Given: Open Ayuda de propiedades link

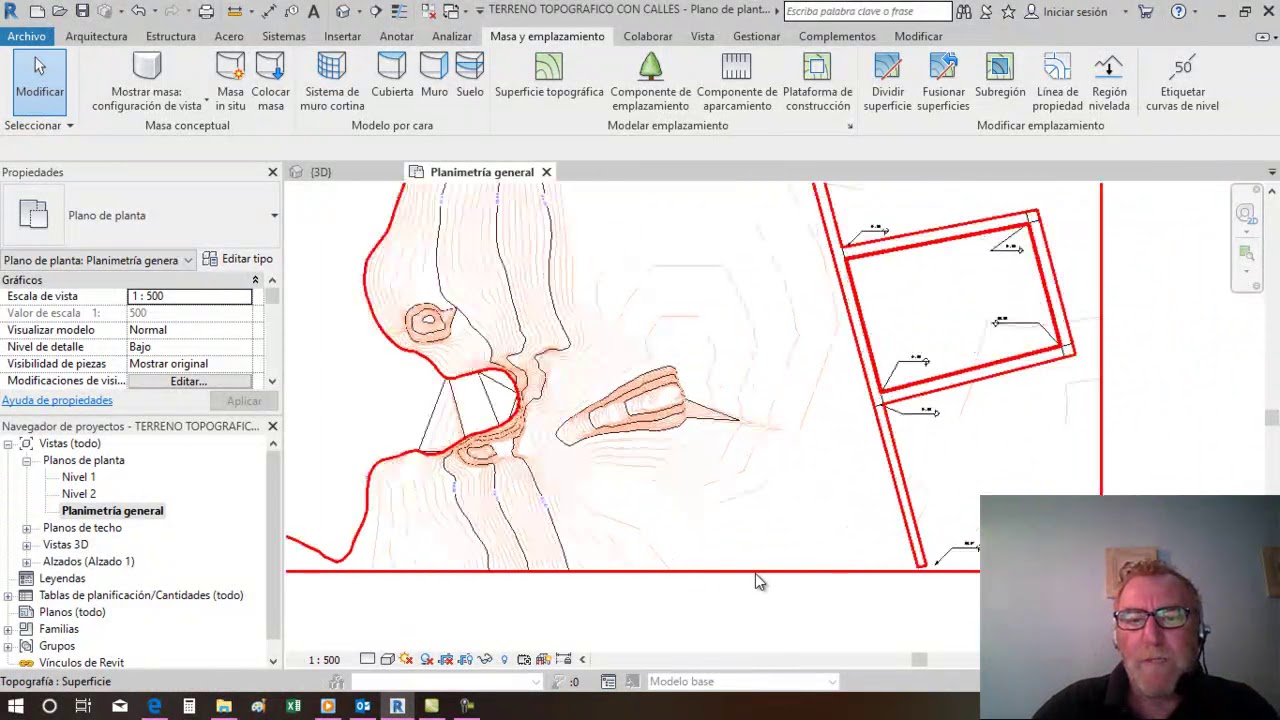Looking at the screenshot, I should (x=57, y=400).
